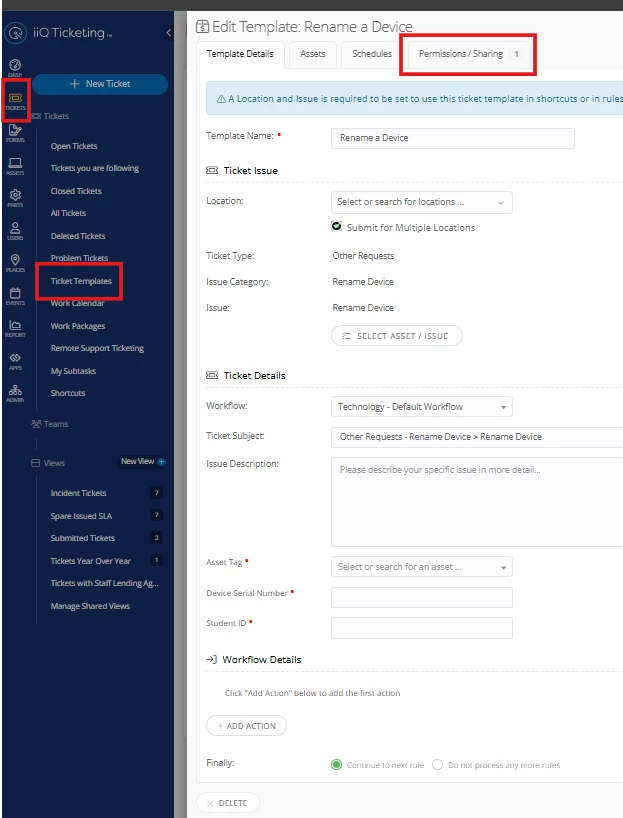The width and height of the screenshot is (623, 818).
Task: Open the Parts gear sidebar icon
Action: point(15,198)
